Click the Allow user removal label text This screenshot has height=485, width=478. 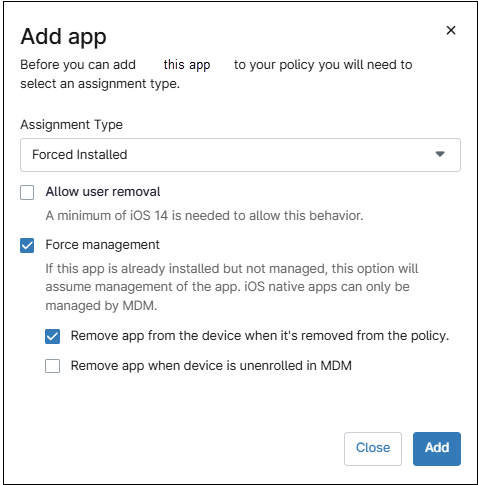point(103,192)
